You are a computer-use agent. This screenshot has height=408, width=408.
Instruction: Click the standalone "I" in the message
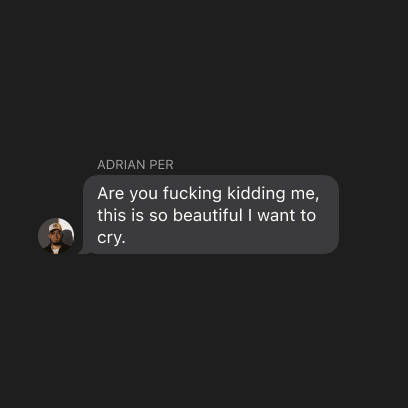tap(250, 215)
